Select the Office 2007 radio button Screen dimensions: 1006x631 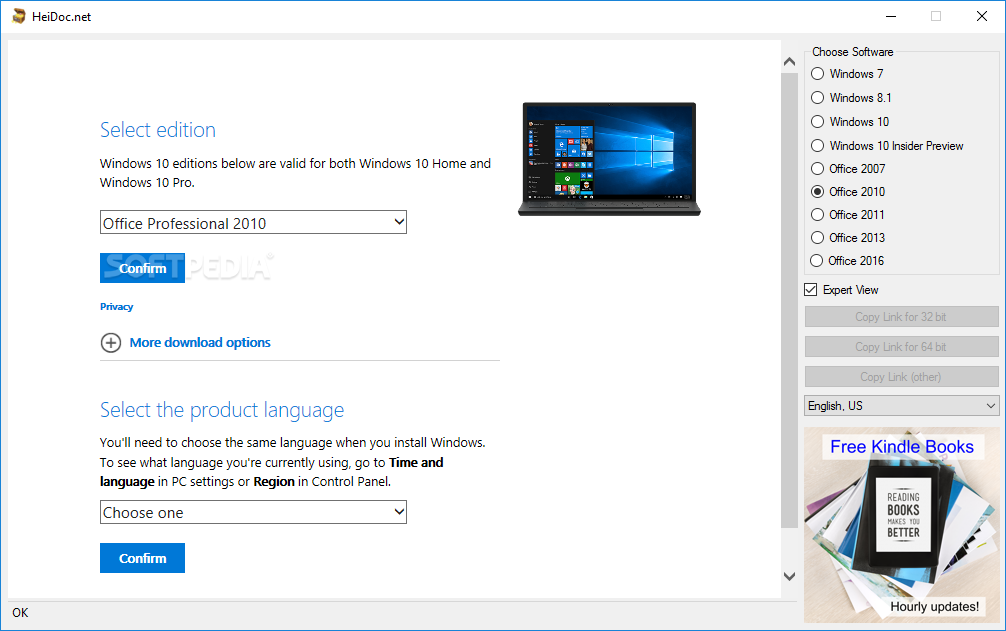pyautogui.click(x=817, y=169)
